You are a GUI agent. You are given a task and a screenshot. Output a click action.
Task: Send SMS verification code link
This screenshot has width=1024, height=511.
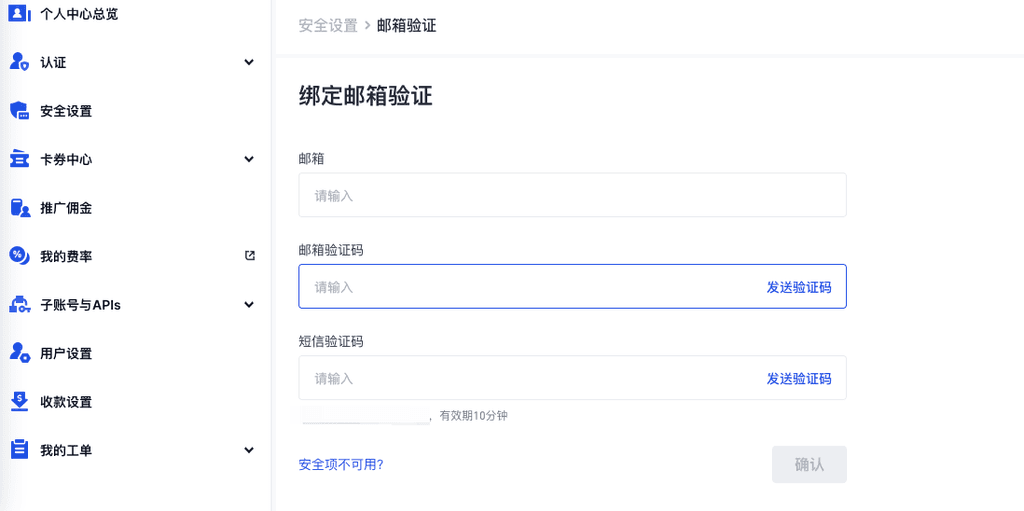pyautogui.click(x=798, y=379)
